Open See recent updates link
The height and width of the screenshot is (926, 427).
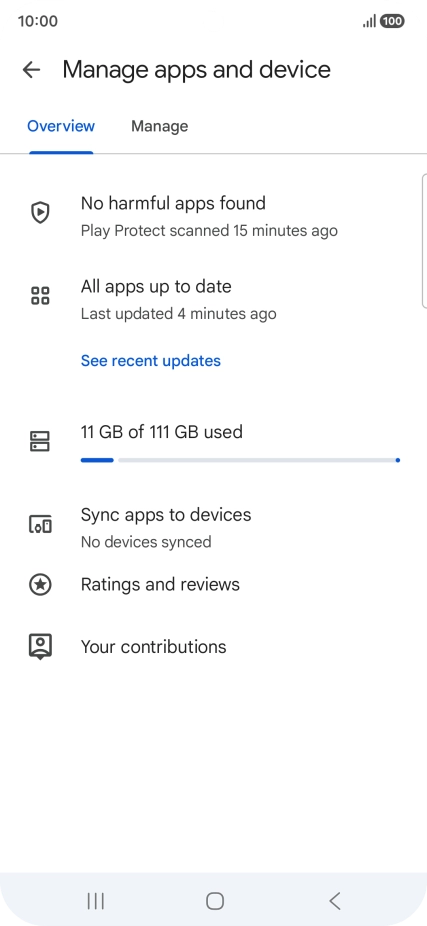(x=151, y=361)
